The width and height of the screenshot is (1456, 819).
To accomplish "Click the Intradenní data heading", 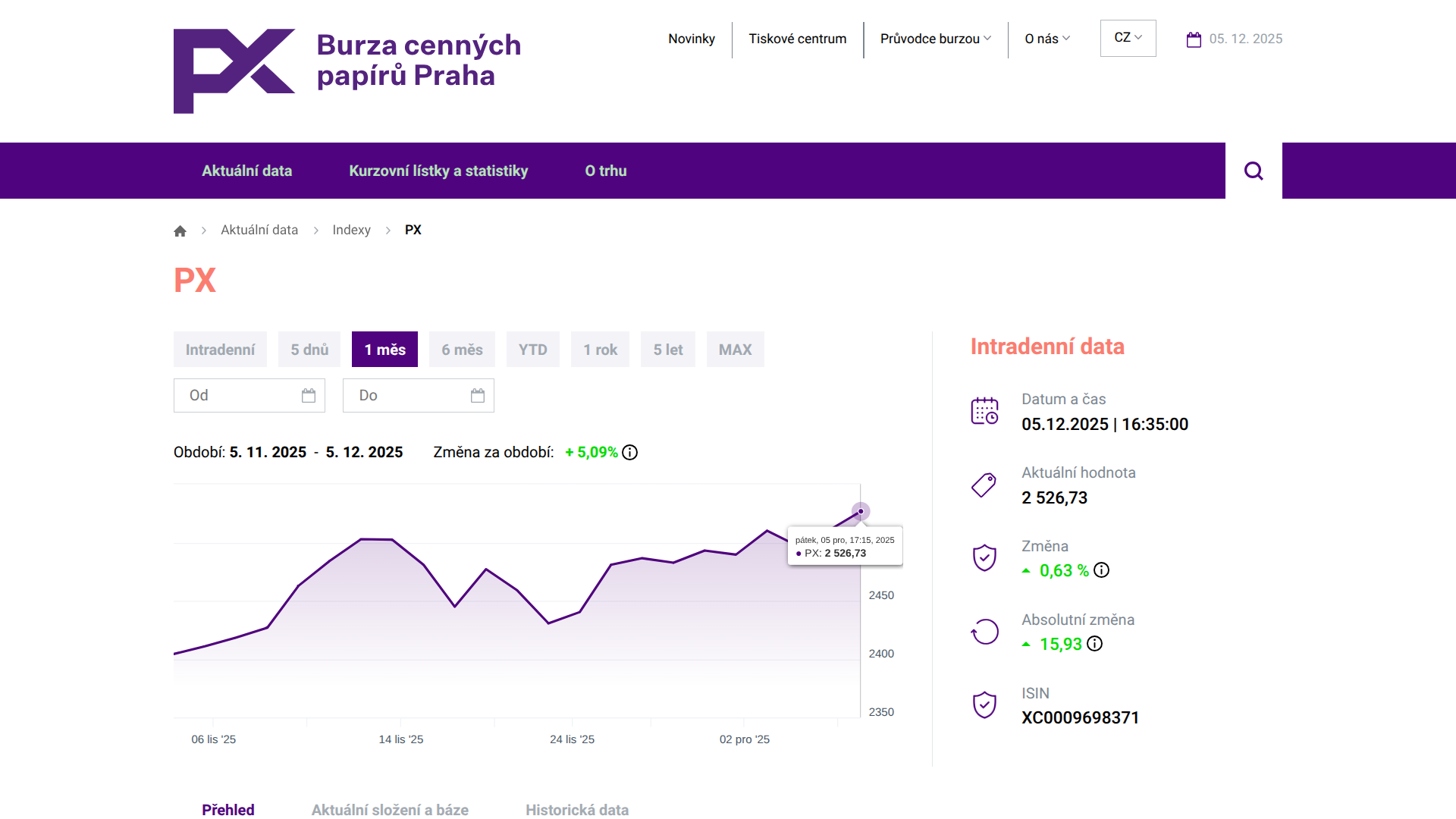I will coord(1047,347).
